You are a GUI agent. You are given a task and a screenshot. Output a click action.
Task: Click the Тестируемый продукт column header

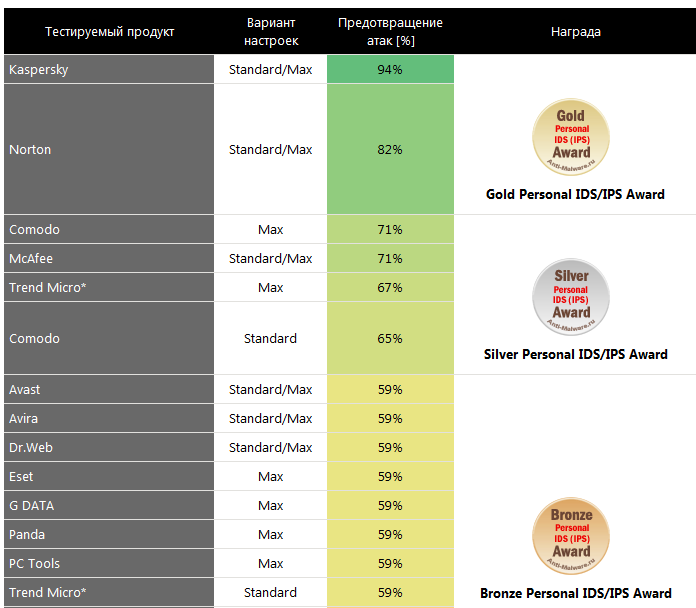coord(109,31)
